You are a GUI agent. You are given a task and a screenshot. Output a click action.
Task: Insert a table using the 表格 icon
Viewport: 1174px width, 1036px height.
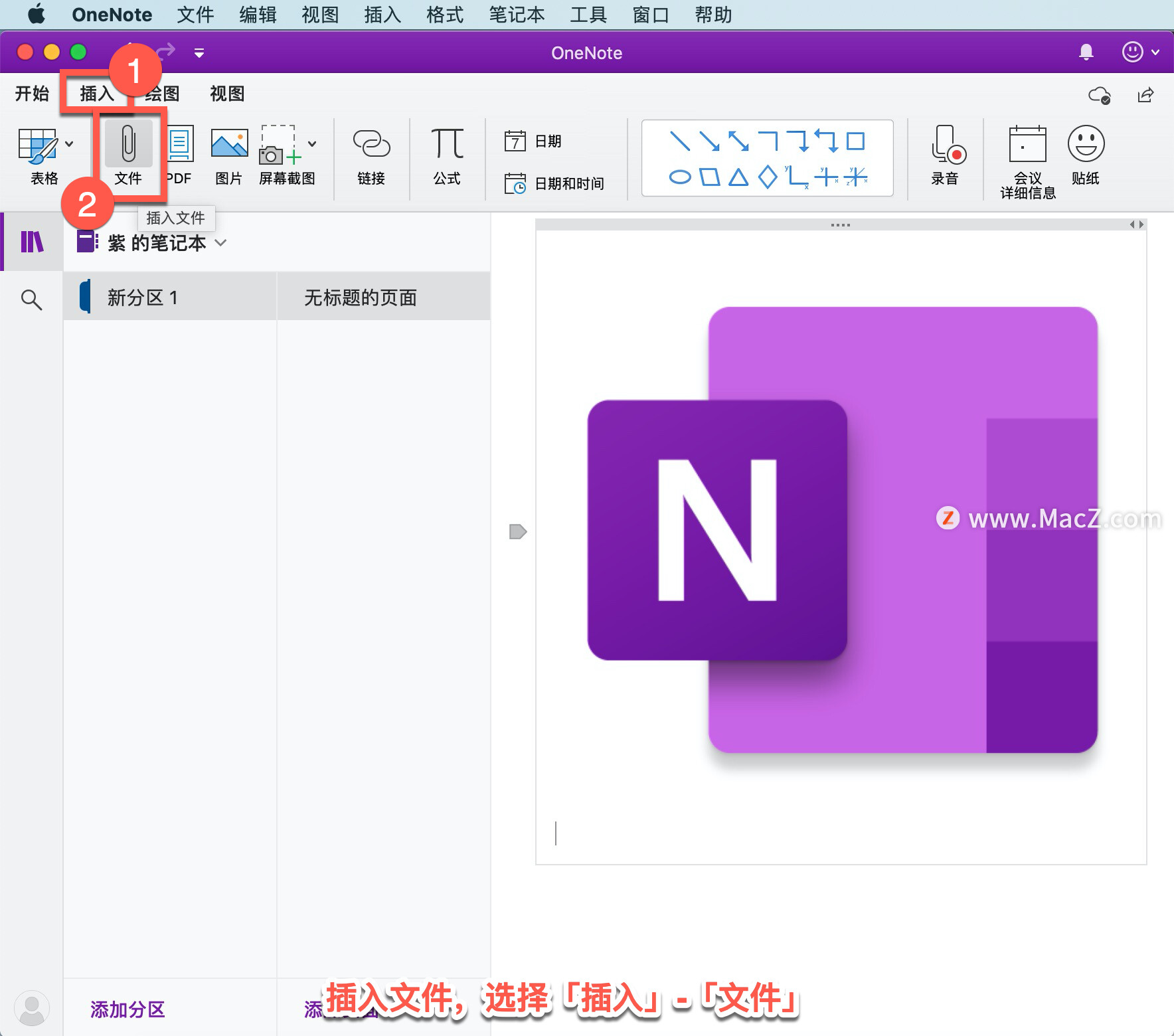coord(38,146)
